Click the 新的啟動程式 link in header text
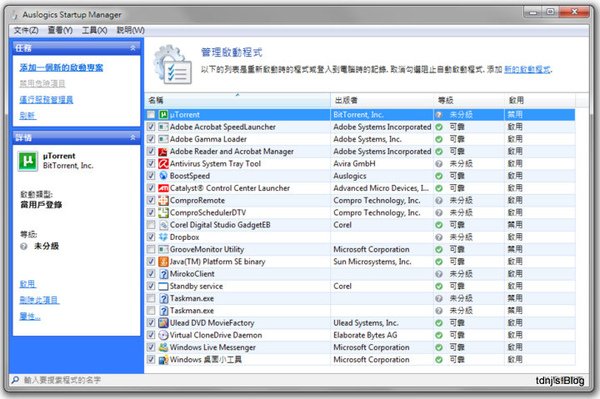Screen dimensions: 600x399 tap(527, 70)
